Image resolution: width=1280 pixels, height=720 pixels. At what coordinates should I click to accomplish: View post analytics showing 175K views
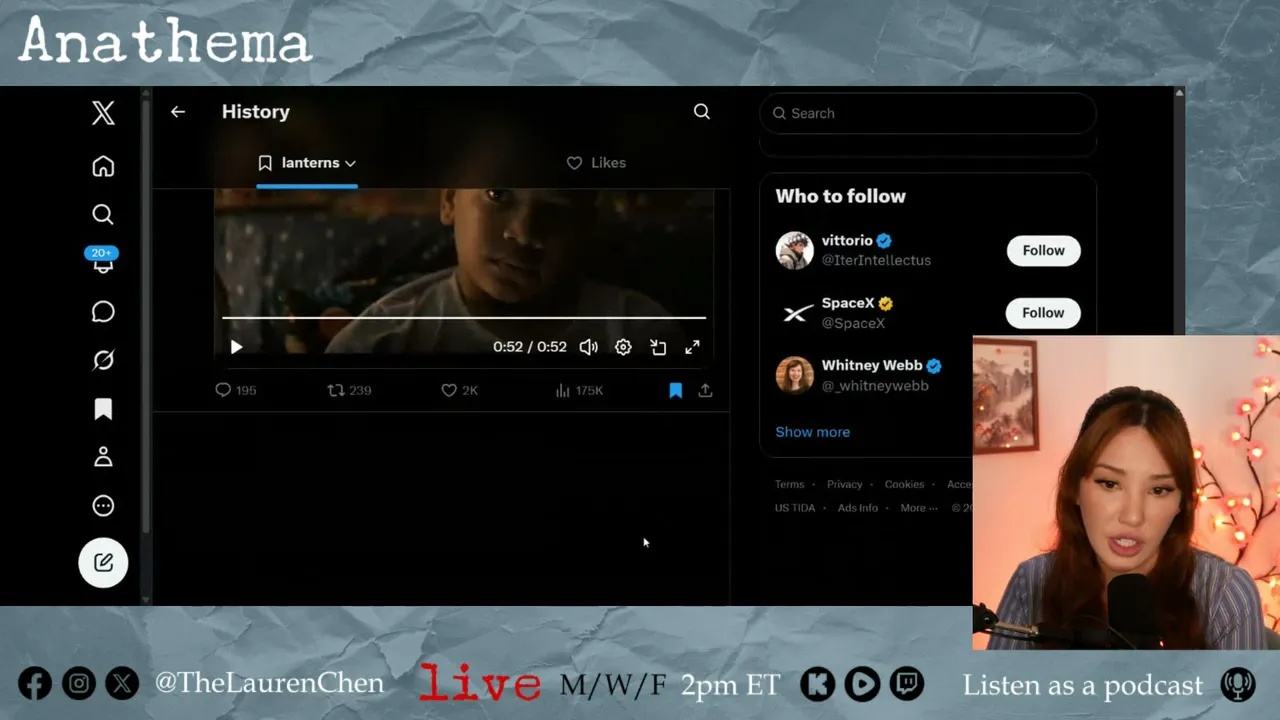(579, 390)
